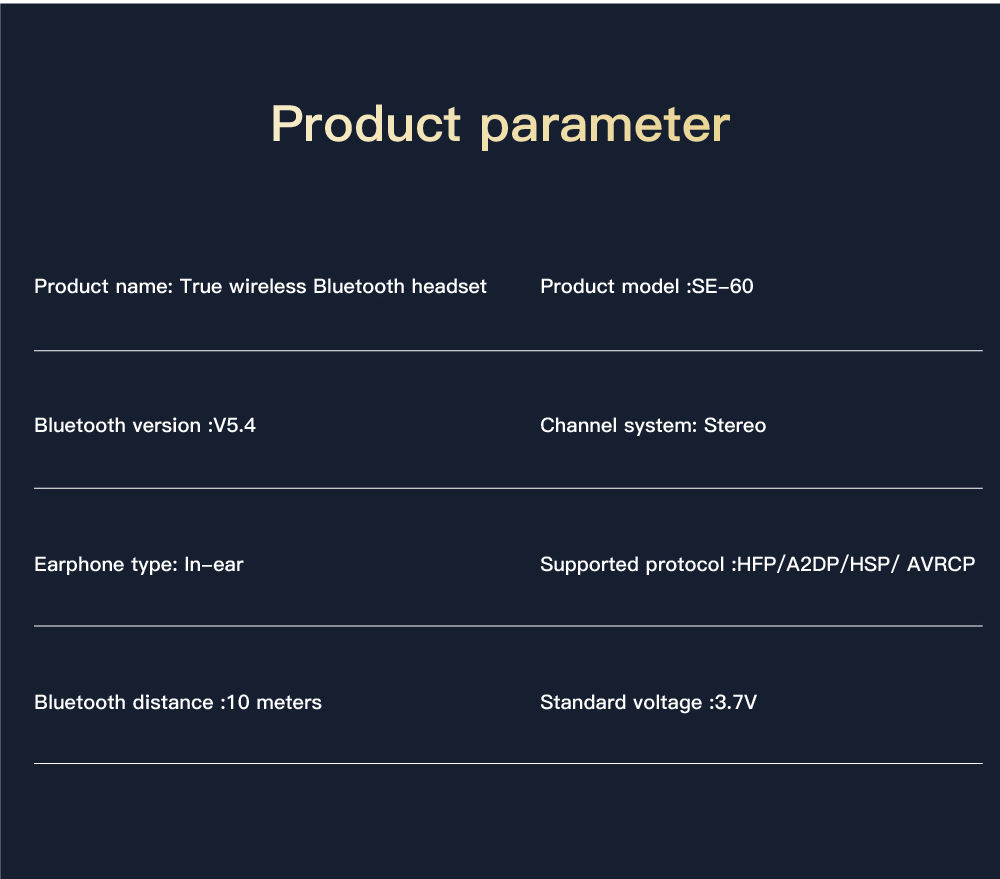1000x879 pixels.
Task: Select the '10 meters' value text
Action: point(274,703)
